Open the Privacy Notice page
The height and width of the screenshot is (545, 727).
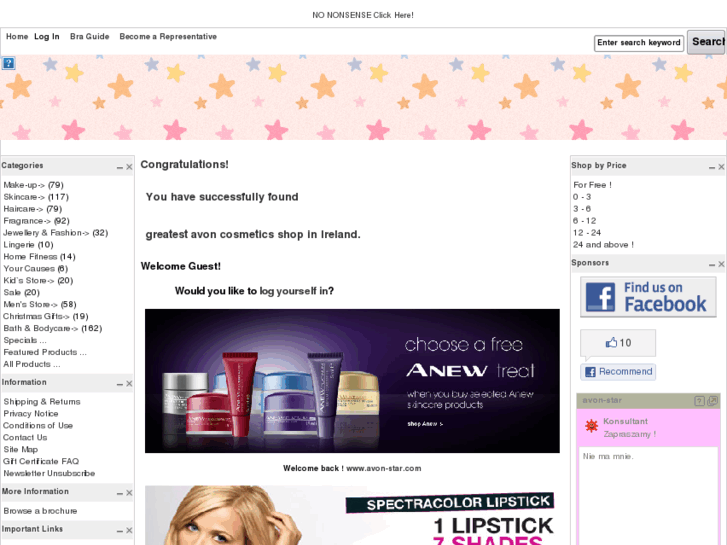(31, 414)
